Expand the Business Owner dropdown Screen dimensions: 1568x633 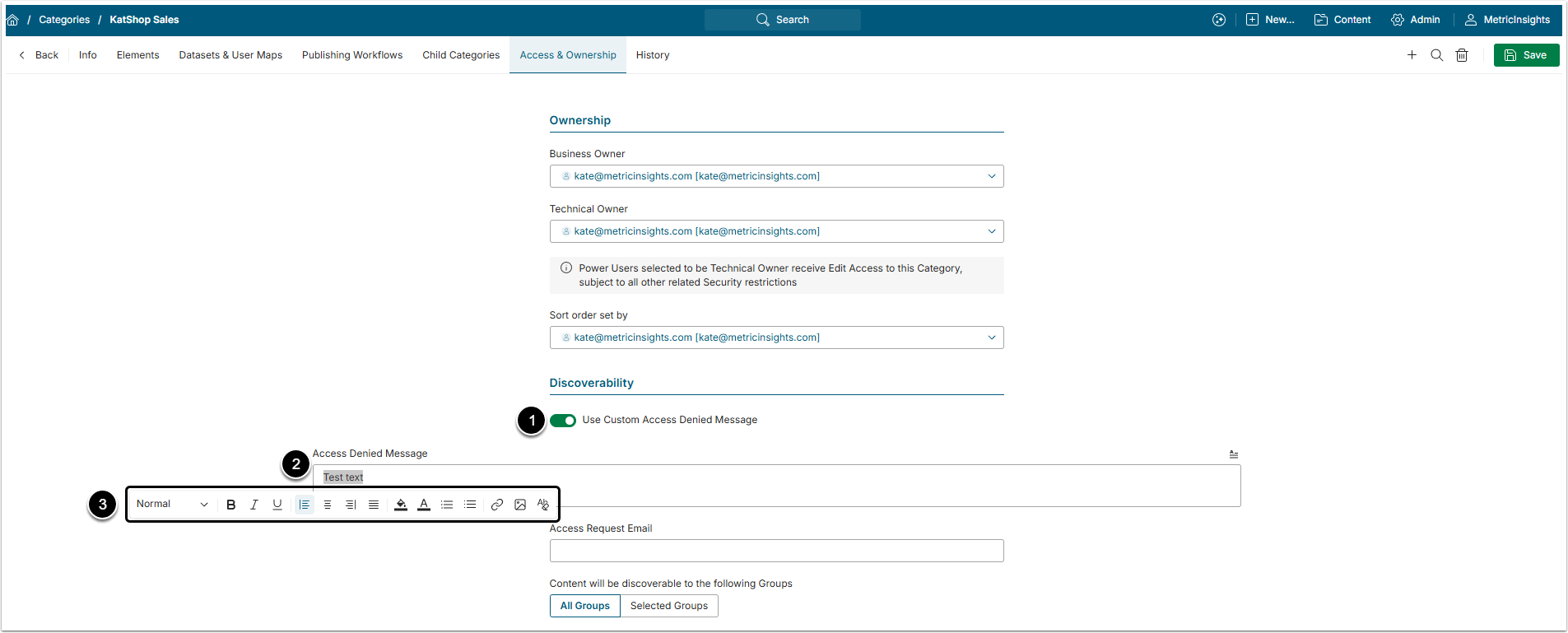tap(776, 176)
